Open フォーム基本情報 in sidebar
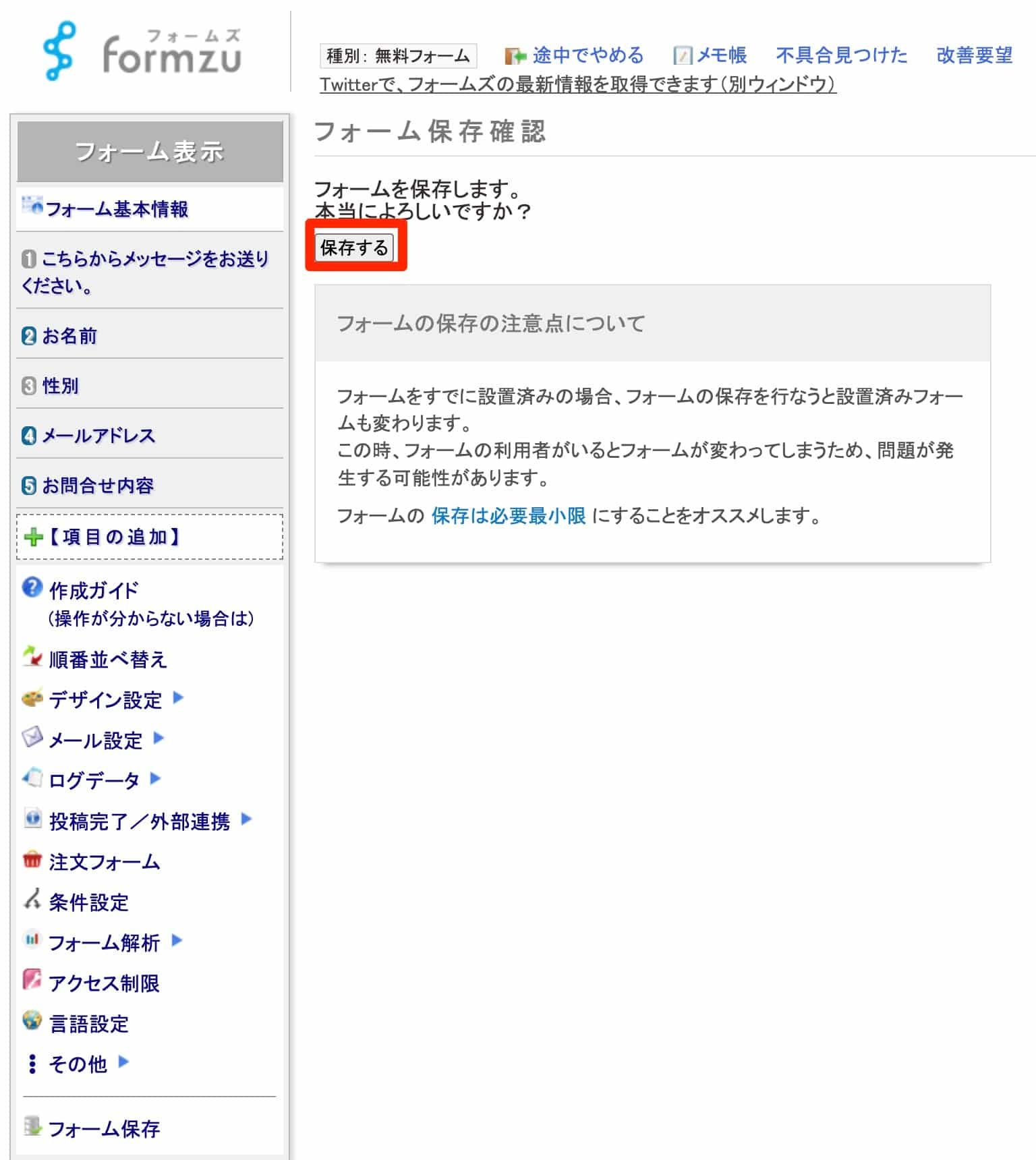Screen dimensions: 1036x1160 [x=117, y=209]
